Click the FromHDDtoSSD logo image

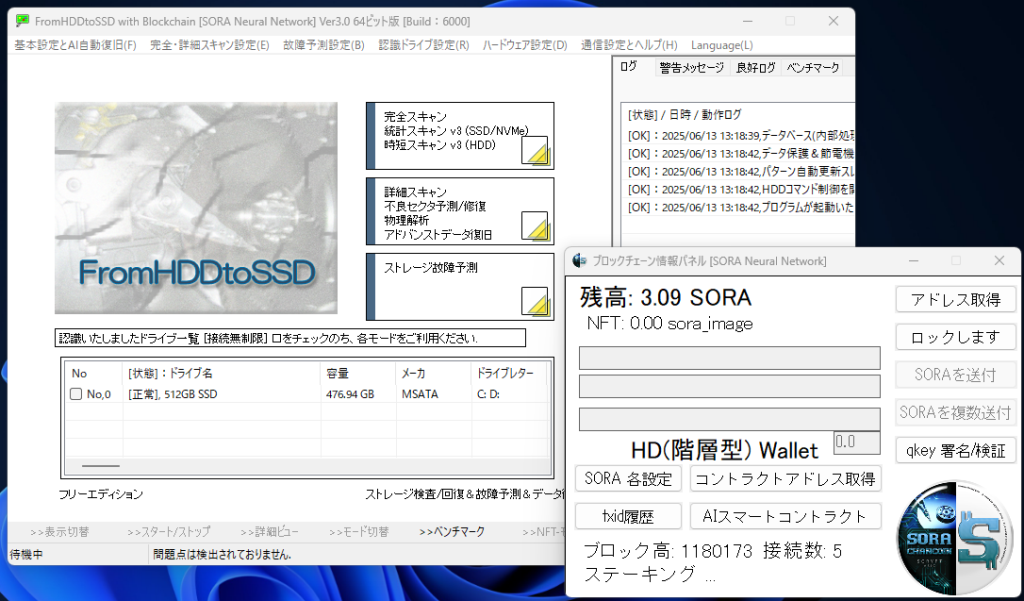tap(196, 208)
